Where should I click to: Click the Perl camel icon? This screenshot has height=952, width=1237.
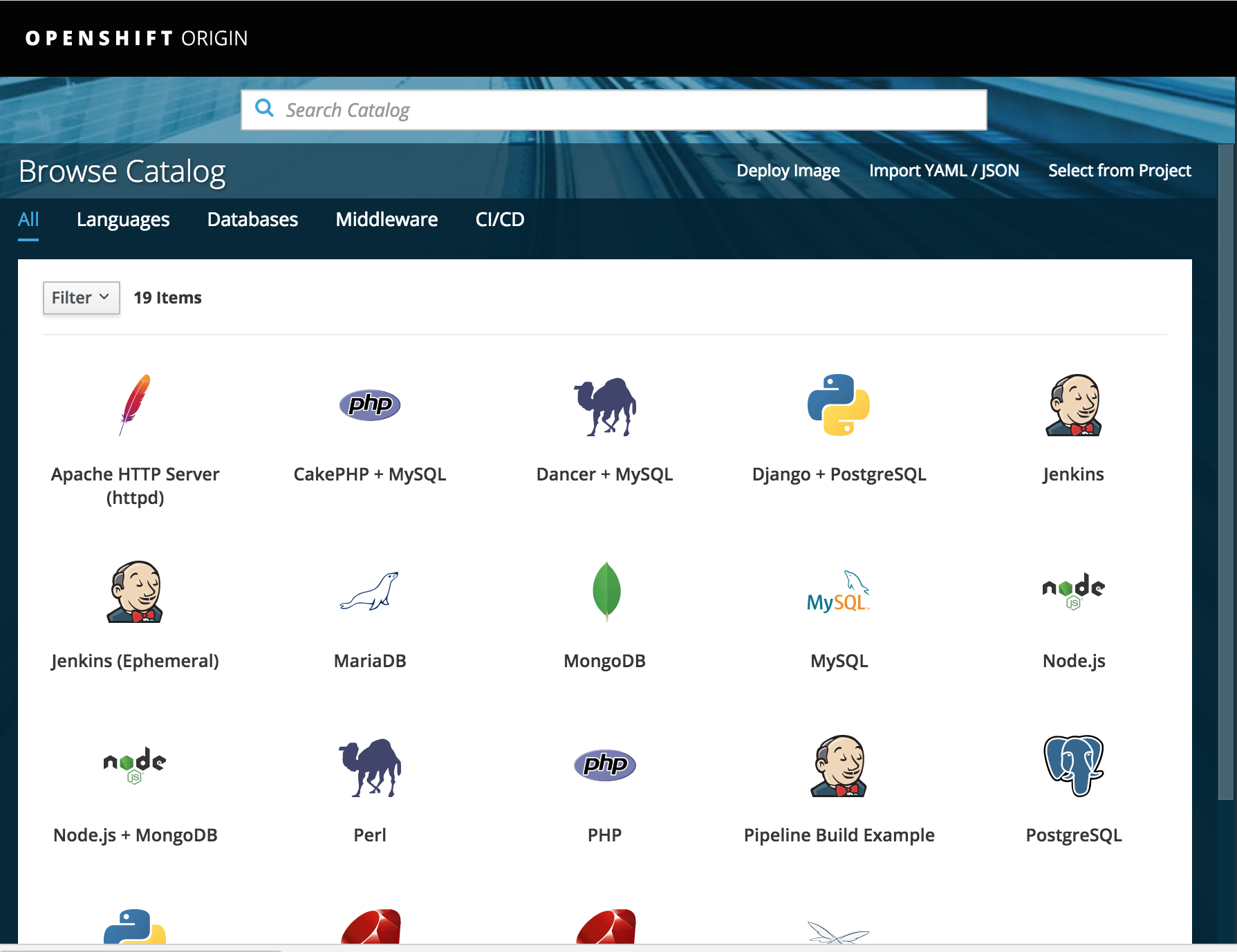point(370,767)
